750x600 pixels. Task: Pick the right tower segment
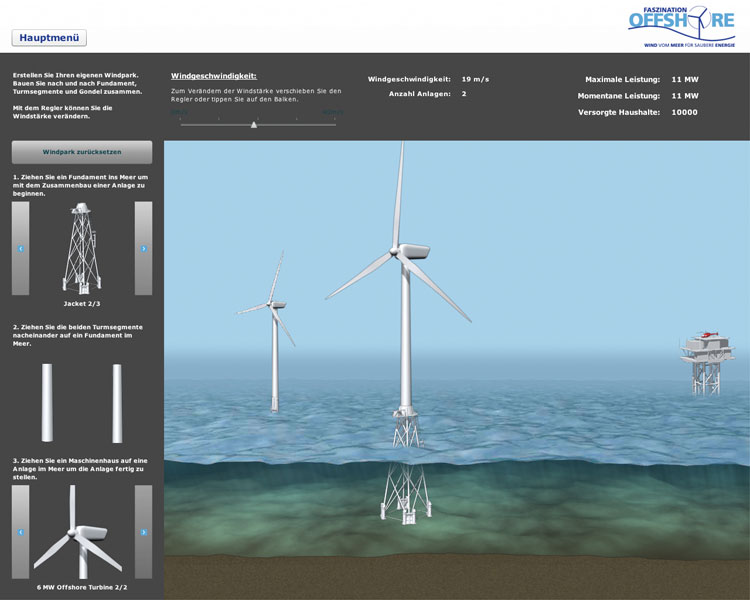[117, 402]
